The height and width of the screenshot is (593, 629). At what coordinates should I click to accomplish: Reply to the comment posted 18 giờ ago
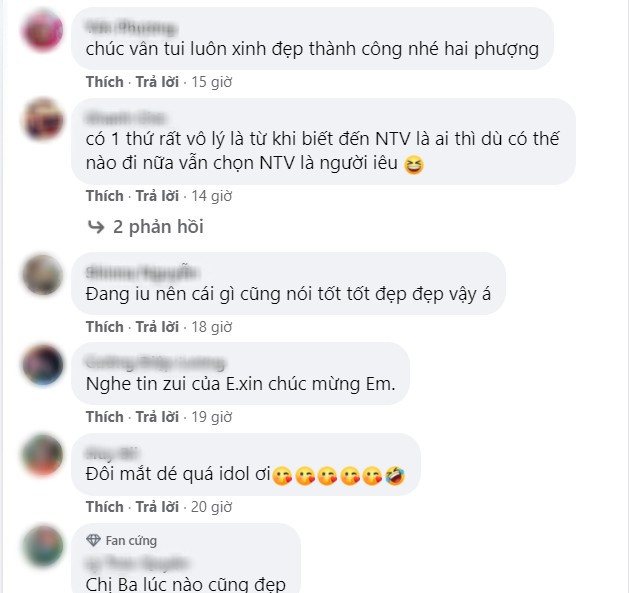pyautogui.click(x=157, y=327)
